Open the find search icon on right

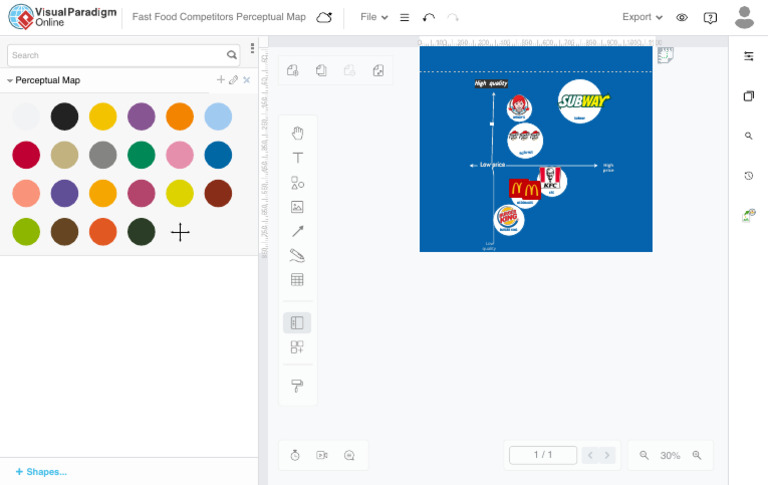coord(748,136)
